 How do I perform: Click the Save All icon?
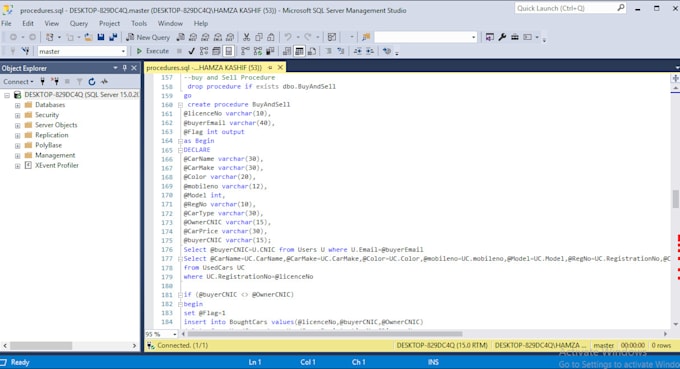coord(113,37)
